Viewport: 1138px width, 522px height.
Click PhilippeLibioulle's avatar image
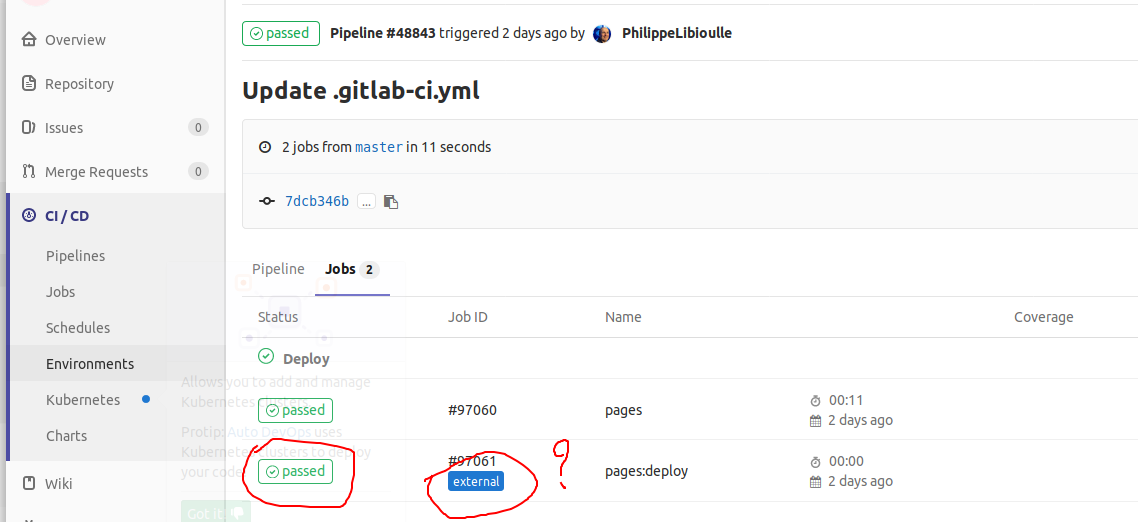[x=602, y=34]
